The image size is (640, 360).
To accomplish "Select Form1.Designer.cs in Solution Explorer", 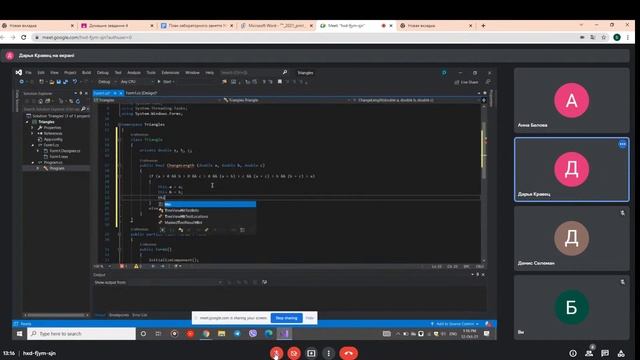I will 64,151.
